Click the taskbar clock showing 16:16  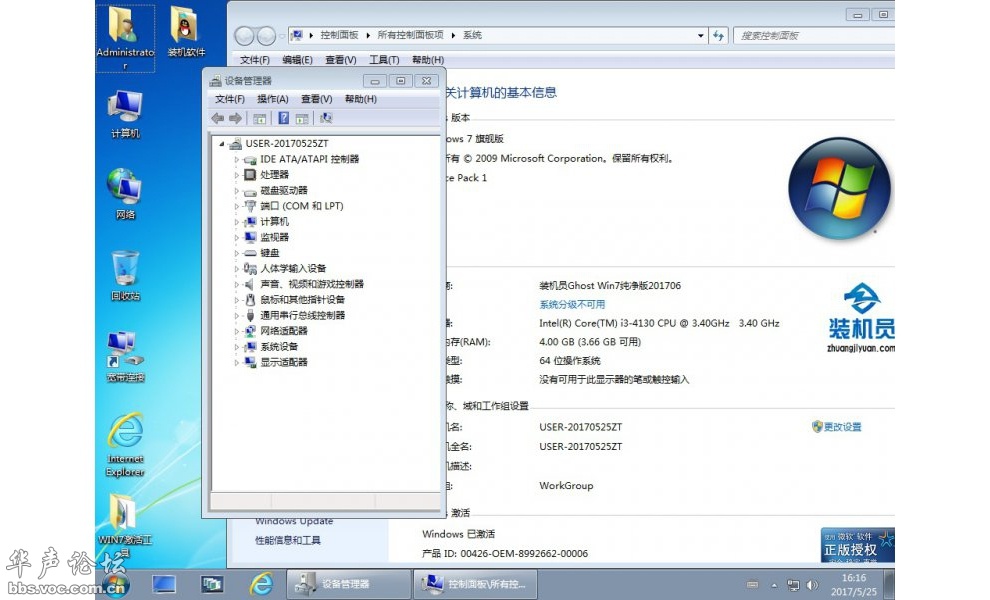click(854, 585)
